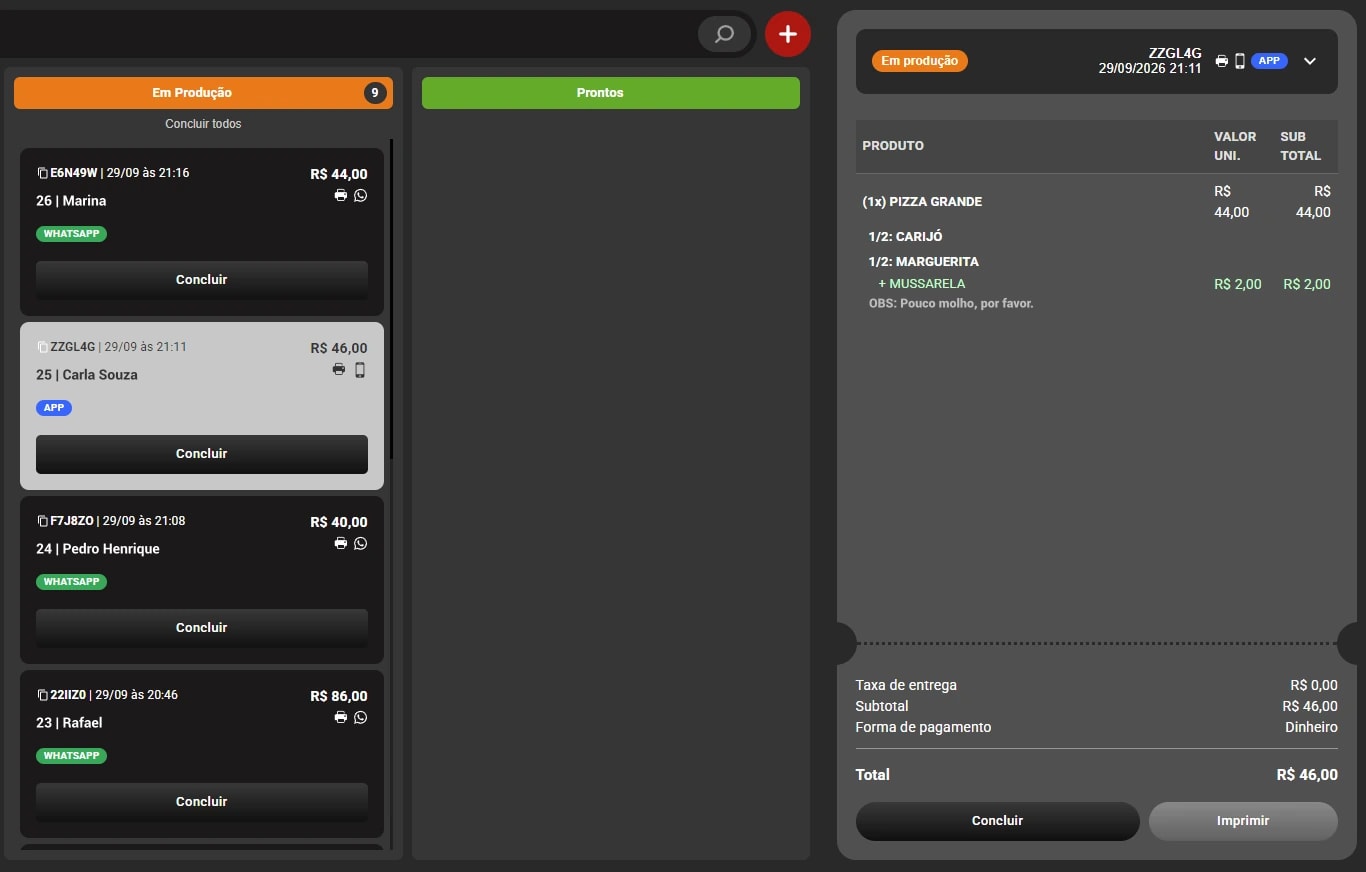Click the Em produção status badge
The height and width of the screenshot is (872, 1366).
pyautogui.click(x=920, y=61)
